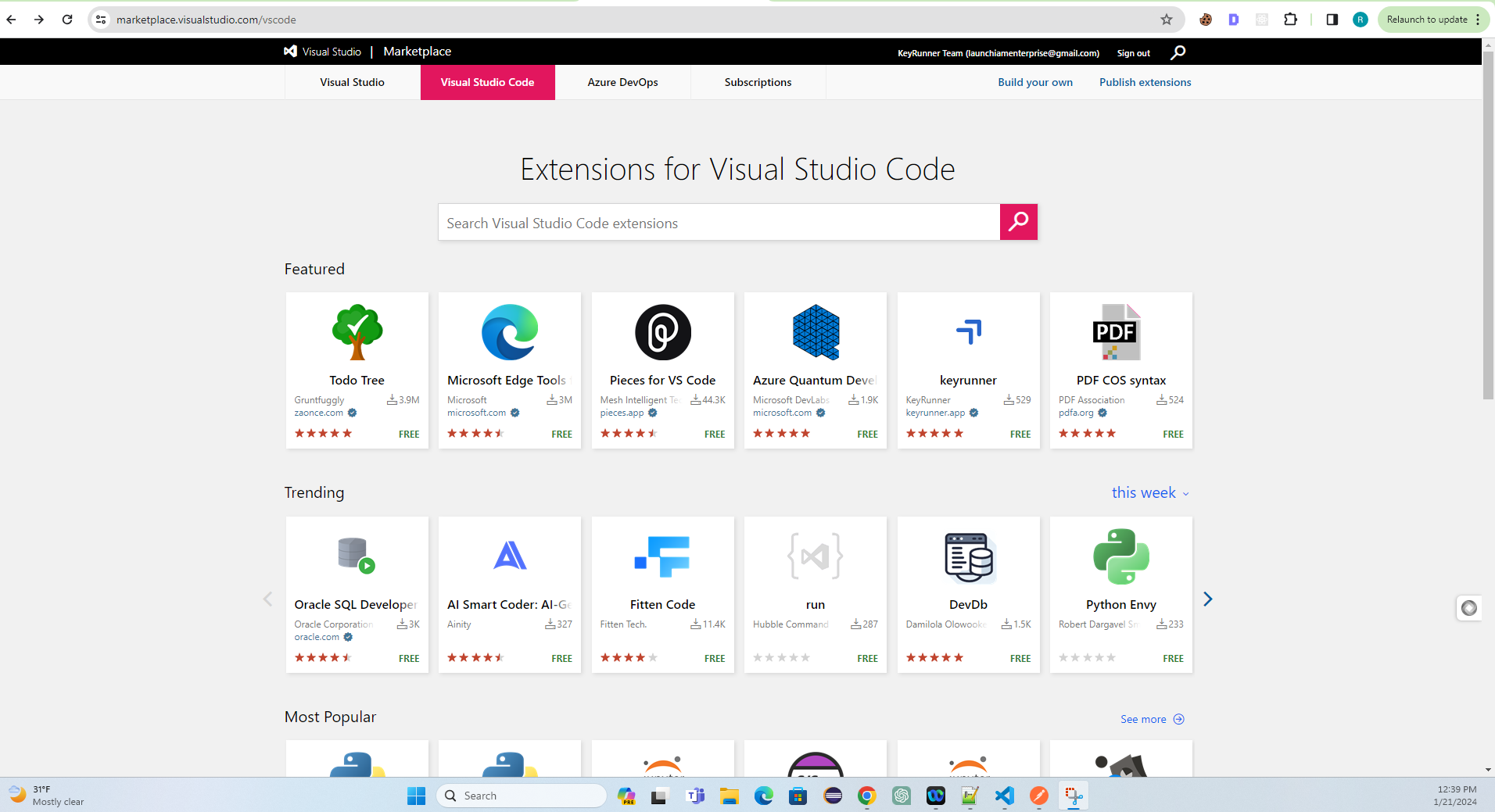1495x812 pixels.
Task: Open Microsoft Teams from the taskbar
Action: tap(695, 796)
